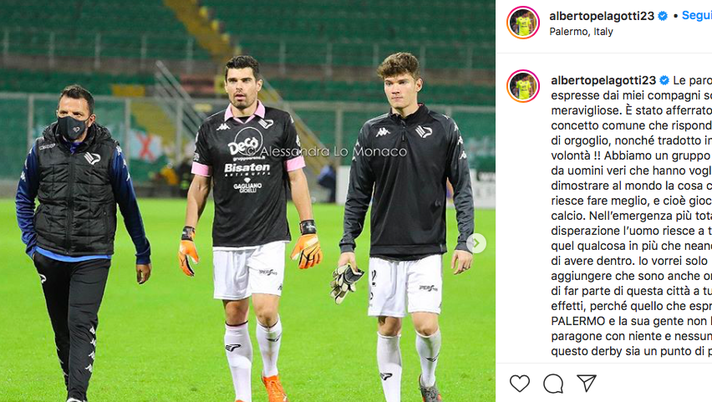Click the caption line starting with "meravigliose"

point(631,110)
